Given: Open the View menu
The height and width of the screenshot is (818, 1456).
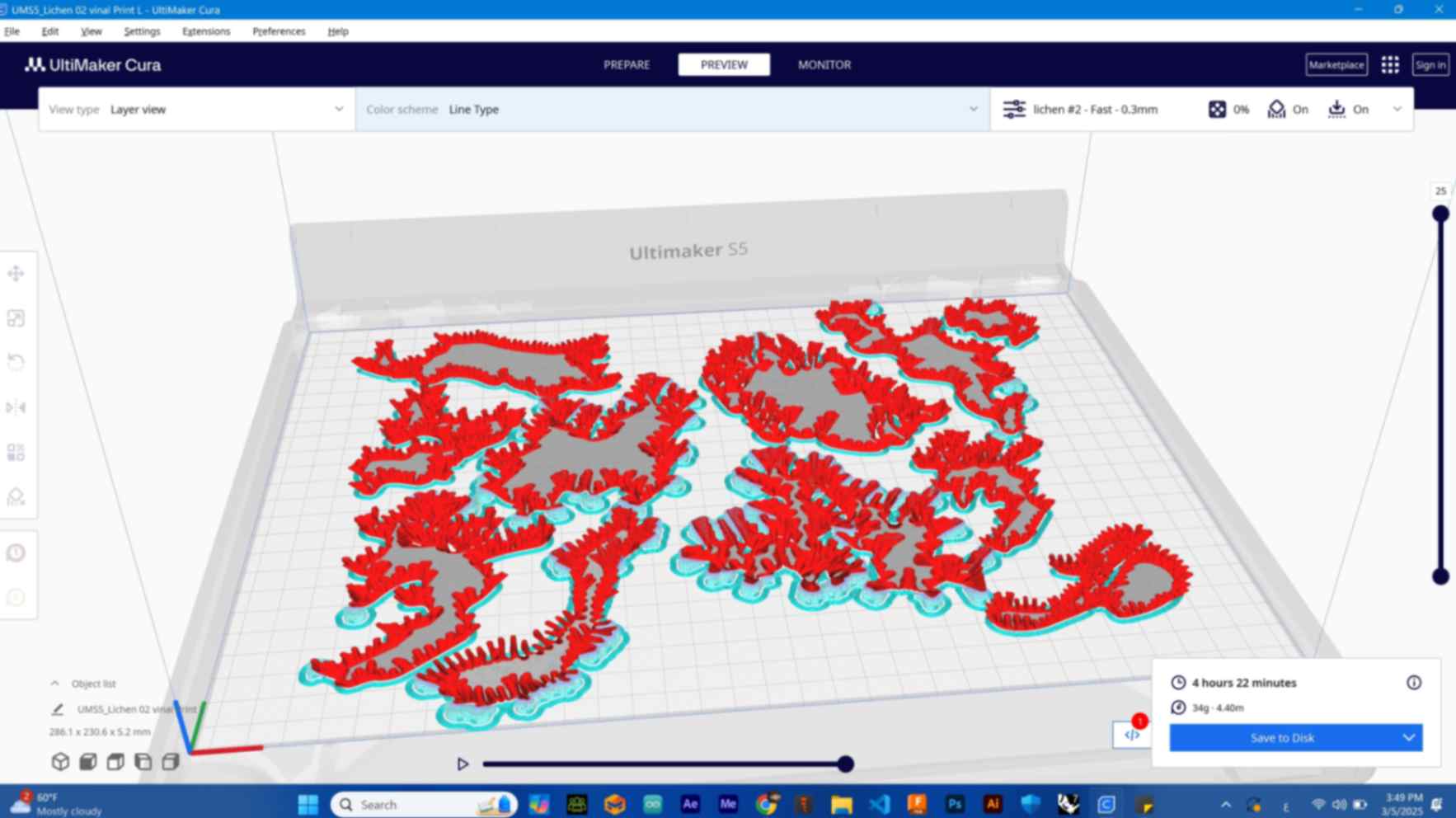Looking at the screenshot, I should click(92, 31).
